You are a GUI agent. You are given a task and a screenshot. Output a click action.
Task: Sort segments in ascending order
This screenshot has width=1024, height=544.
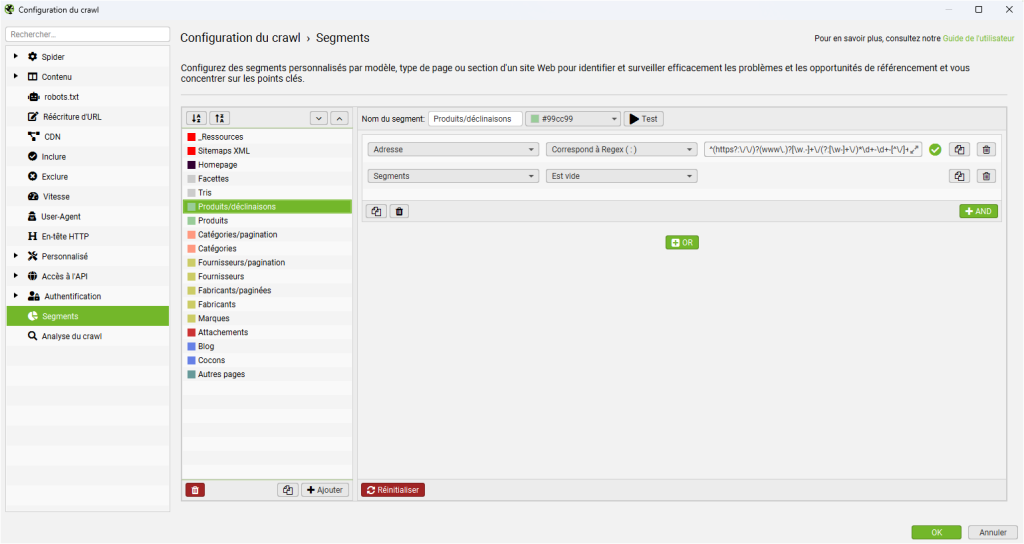coord(197,118)
